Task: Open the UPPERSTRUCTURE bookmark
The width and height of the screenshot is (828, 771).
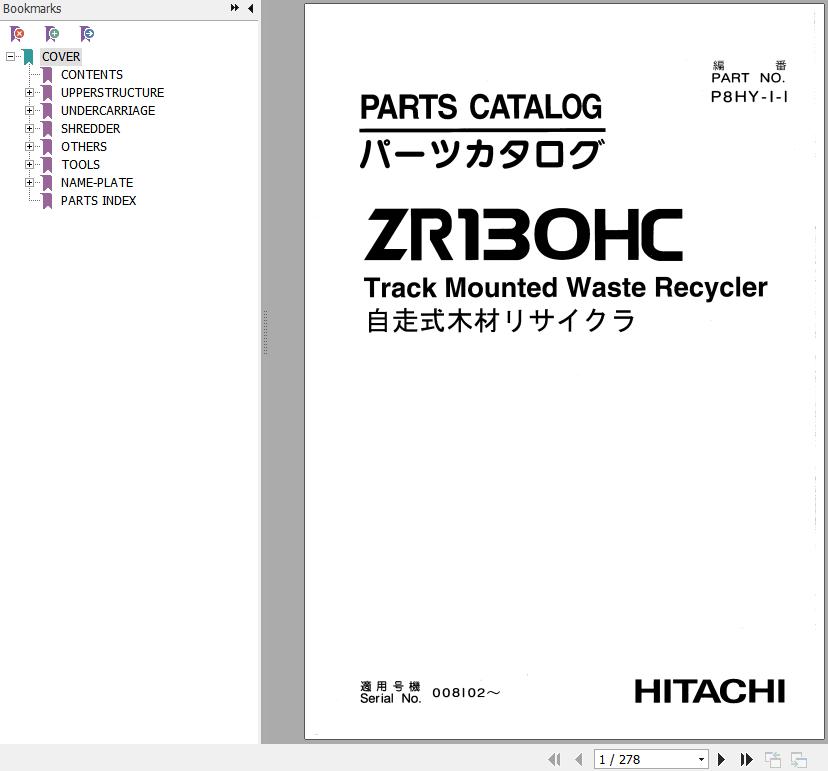Action: [112, 92]
